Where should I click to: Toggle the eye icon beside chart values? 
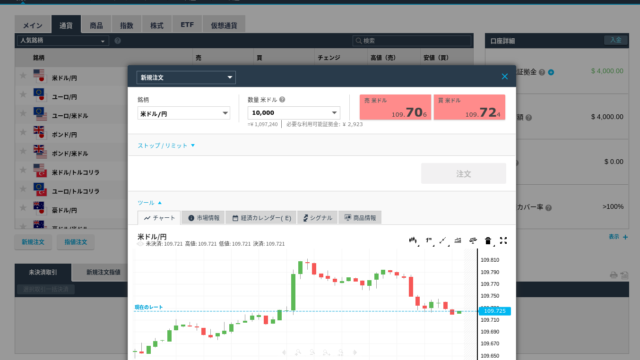click(140, 244)
